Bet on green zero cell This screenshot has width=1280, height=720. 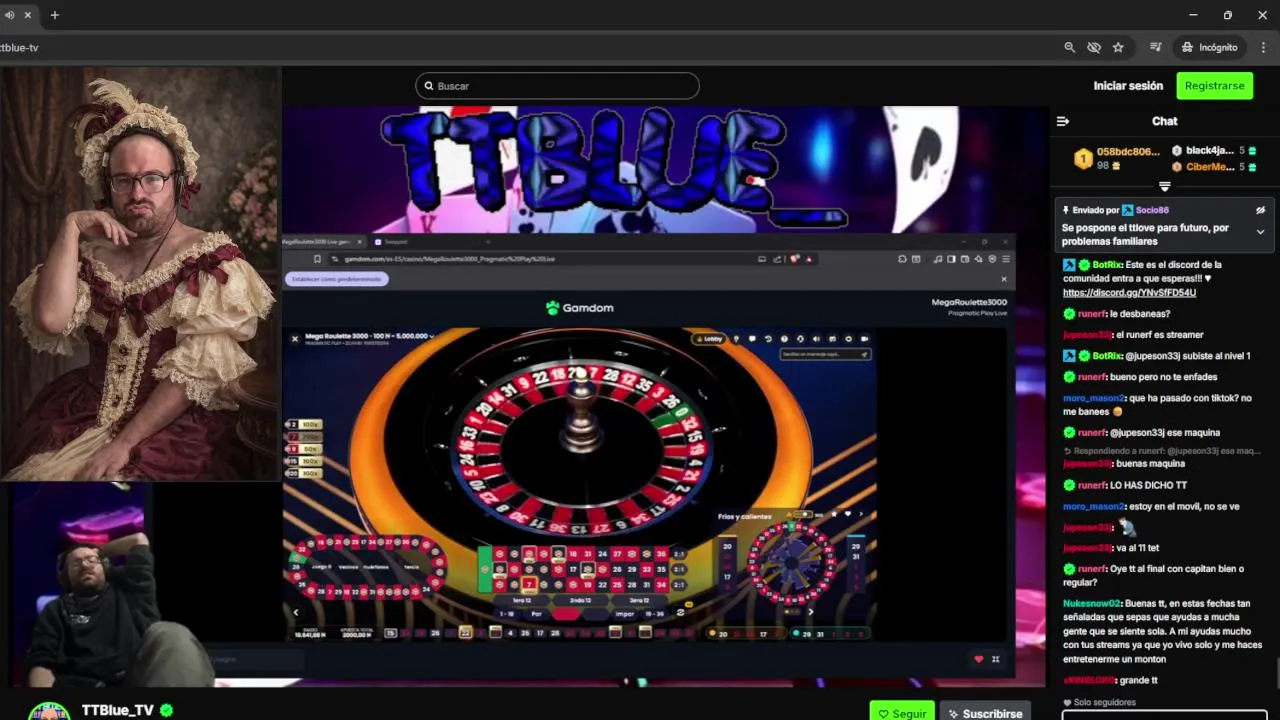[x=485, y=569]
